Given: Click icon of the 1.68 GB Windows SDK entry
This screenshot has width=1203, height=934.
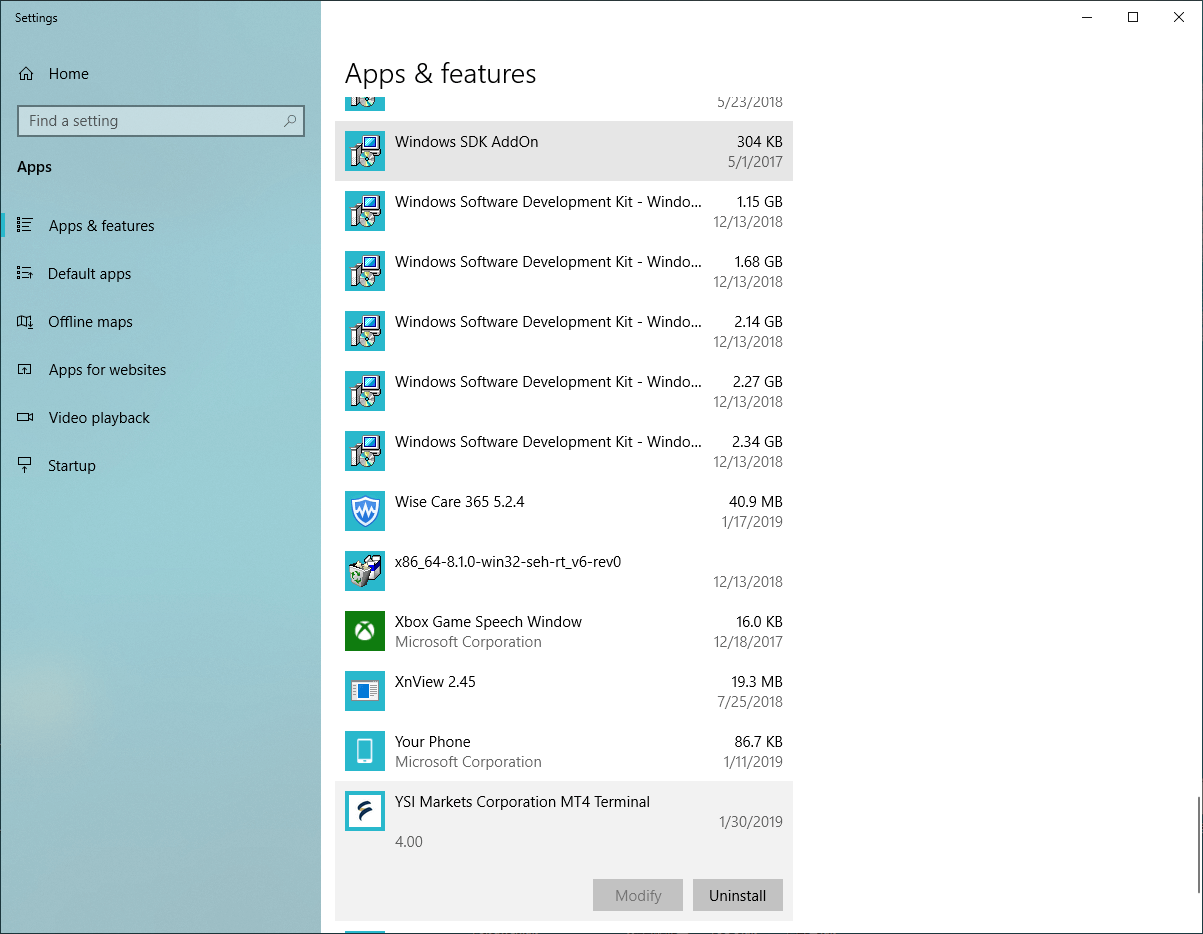Looking at the screenshot, I should point(365,271).
